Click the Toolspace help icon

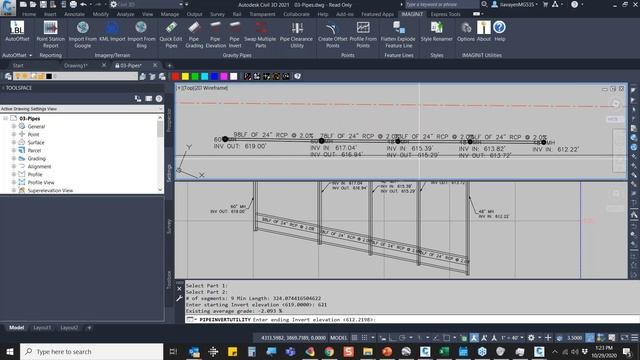159,98
